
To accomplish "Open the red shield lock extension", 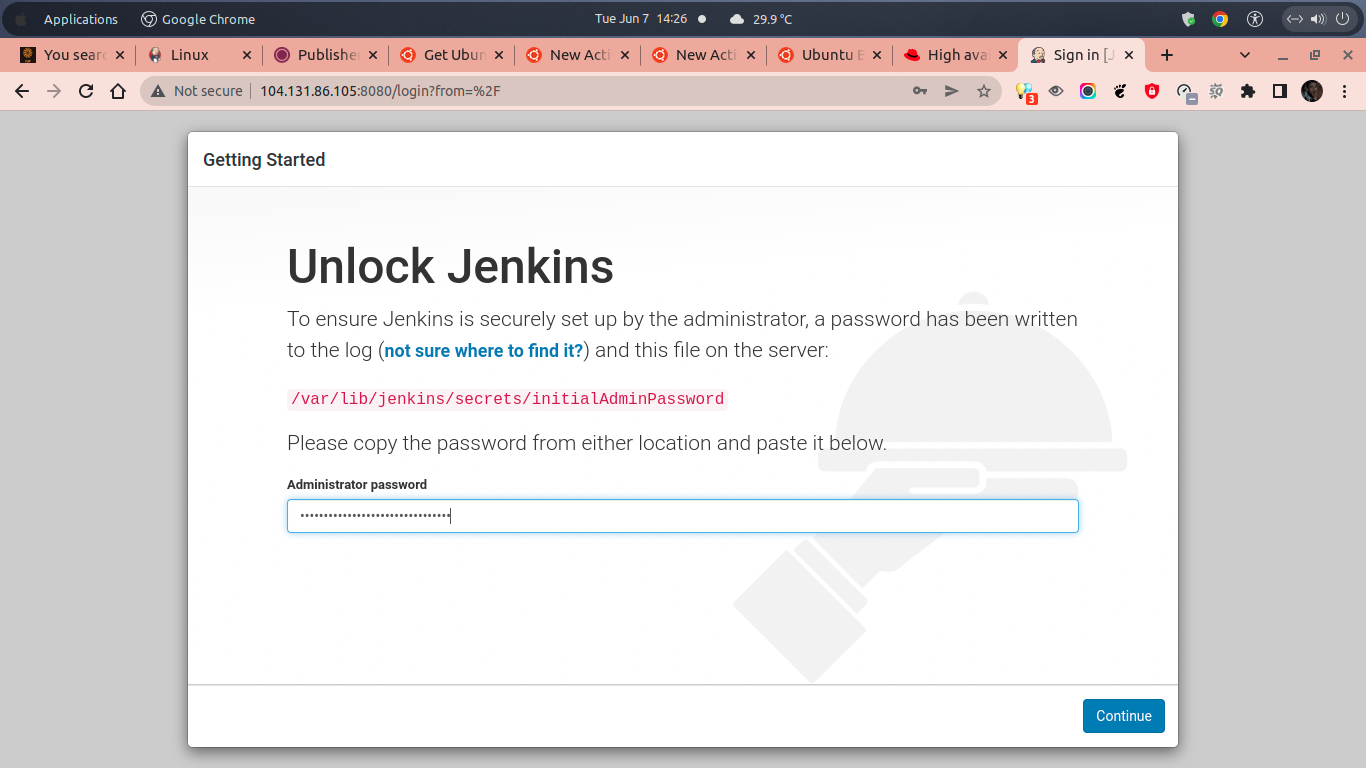I will point(1152,91).
